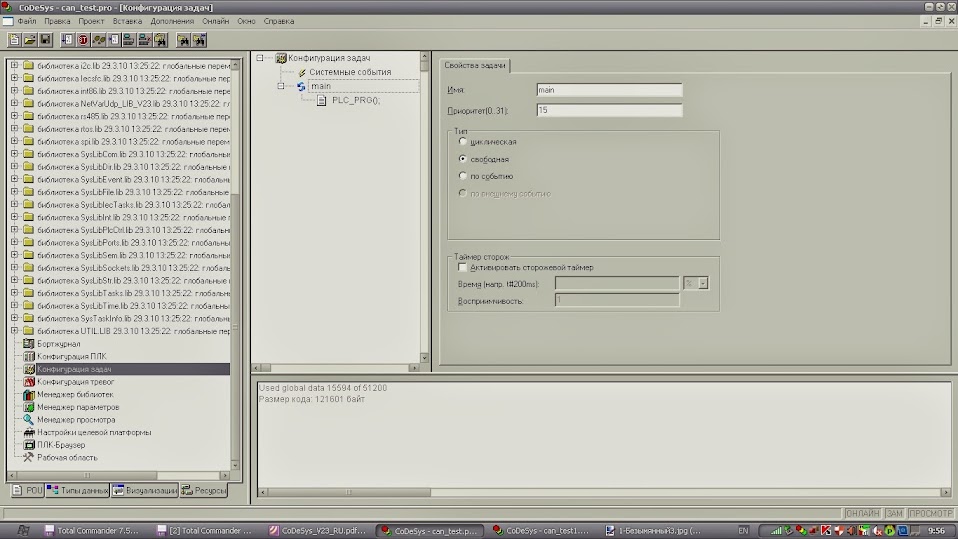Viewport: 958px width, 539px height.
Task: Expand библиотека UTIL.LIB tree node
Action: pyautogui.click(x=15, y=331)
